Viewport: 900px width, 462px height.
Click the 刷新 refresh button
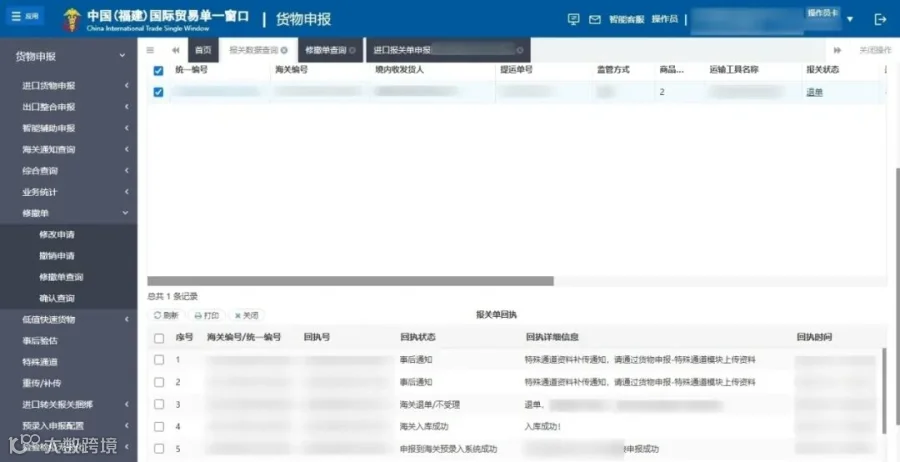tap(166, 315)
